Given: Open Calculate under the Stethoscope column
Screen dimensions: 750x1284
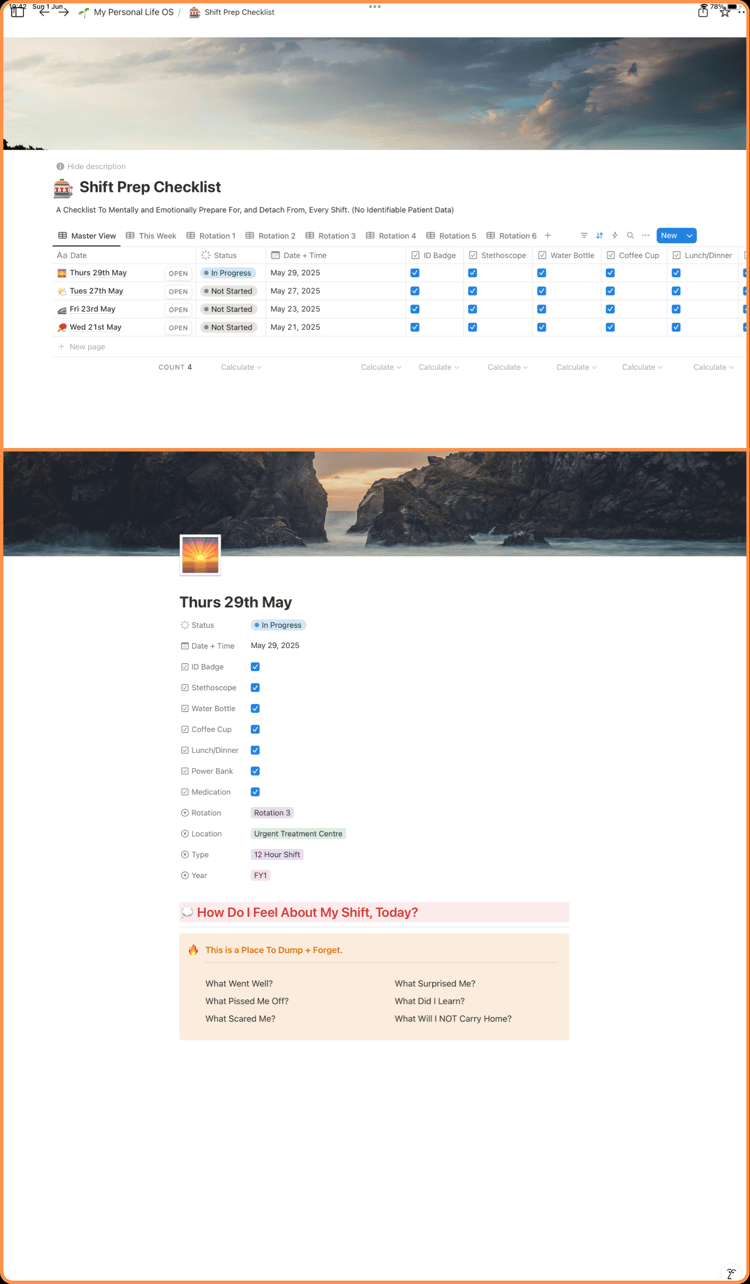Looking at the screenshot, I should [x=508, y=367].
